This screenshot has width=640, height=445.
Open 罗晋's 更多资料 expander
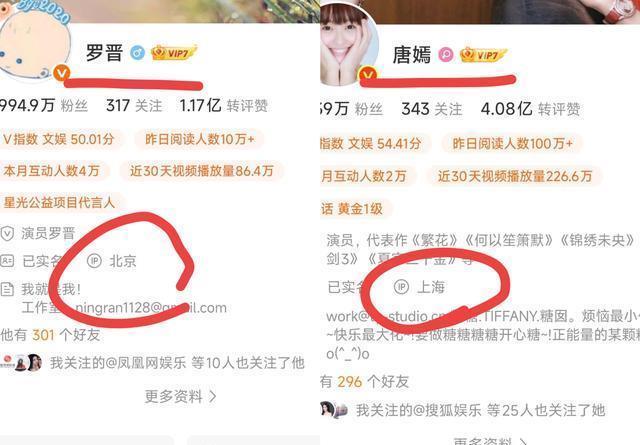tap(180, 396)
